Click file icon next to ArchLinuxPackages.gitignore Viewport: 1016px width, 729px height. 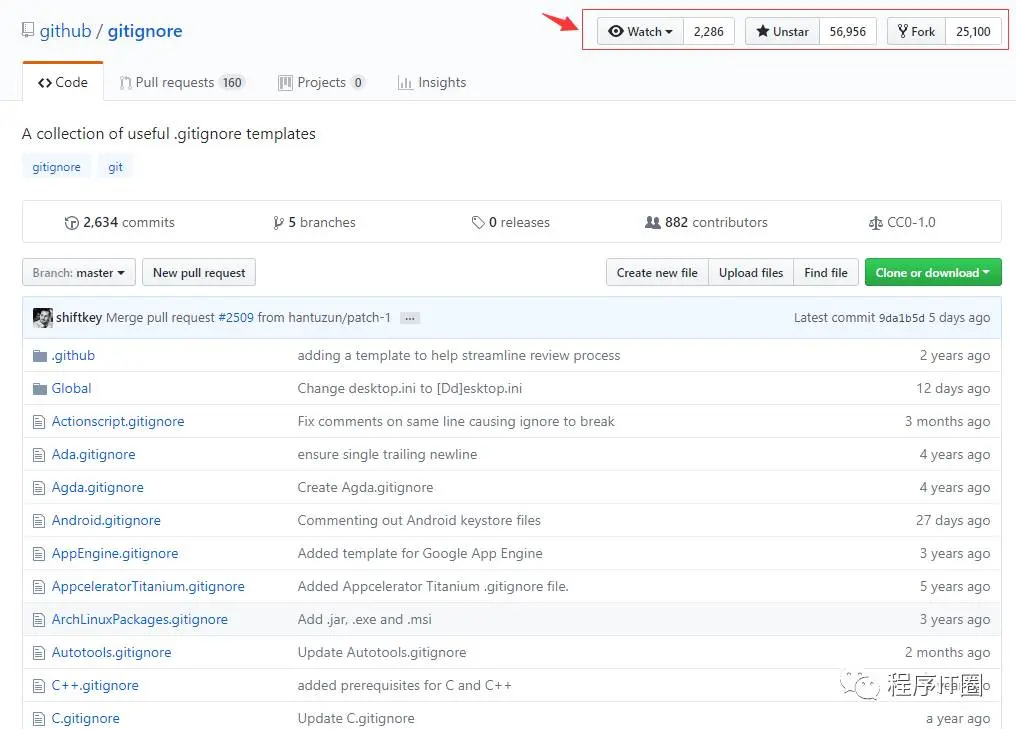(x=39, y=620)
